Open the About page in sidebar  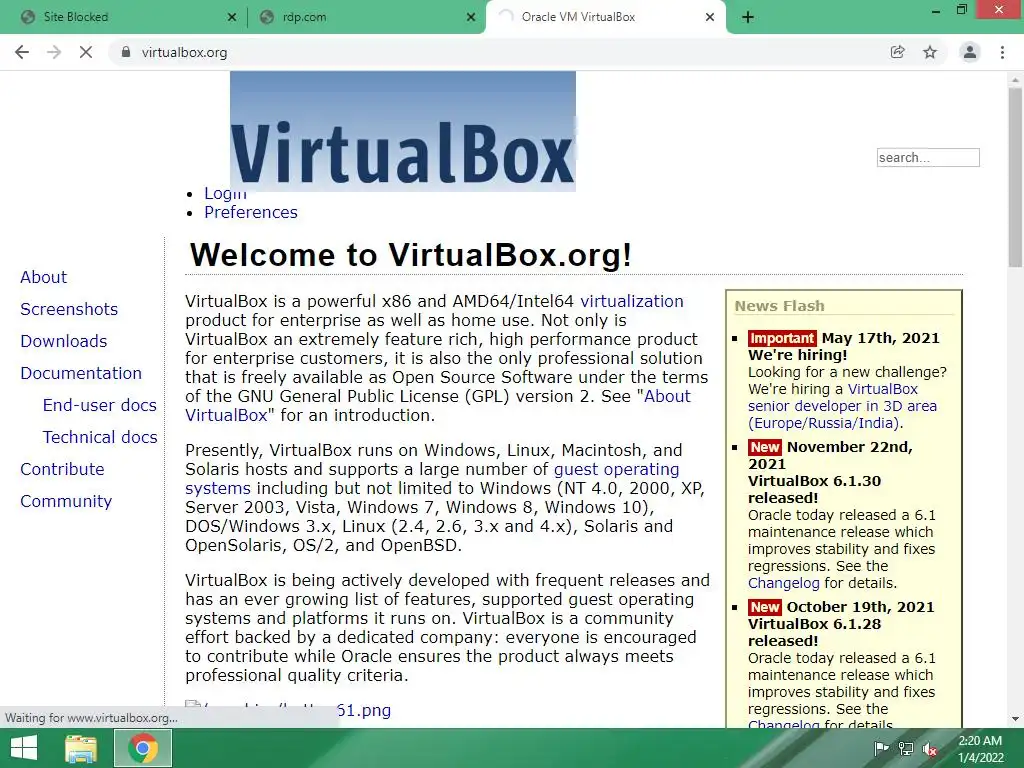[43, 277]
